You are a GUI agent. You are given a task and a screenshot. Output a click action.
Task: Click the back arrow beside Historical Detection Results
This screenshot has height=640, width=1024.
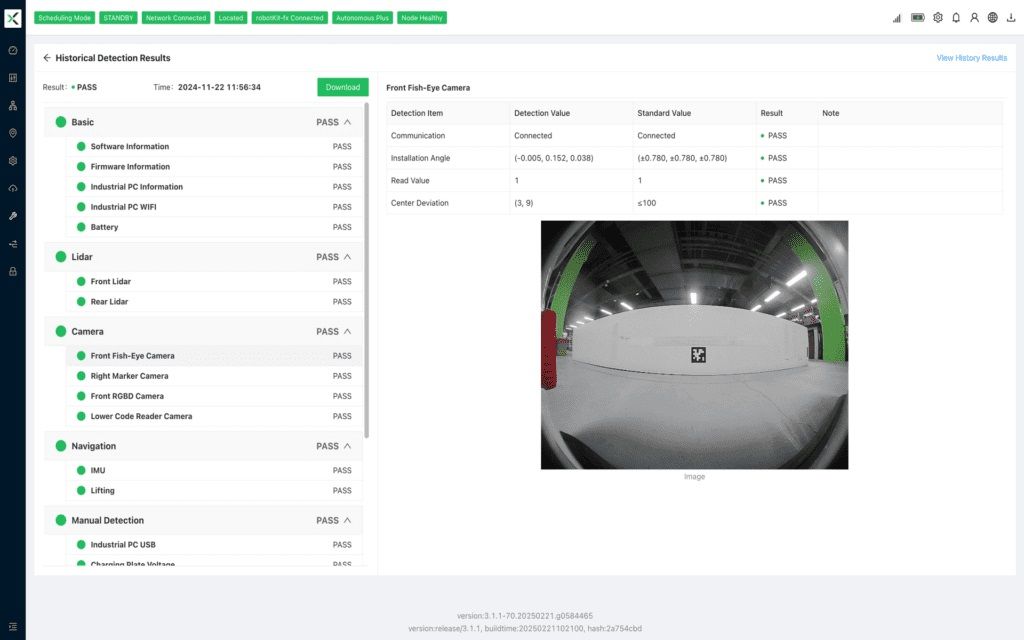click(47, 58)
